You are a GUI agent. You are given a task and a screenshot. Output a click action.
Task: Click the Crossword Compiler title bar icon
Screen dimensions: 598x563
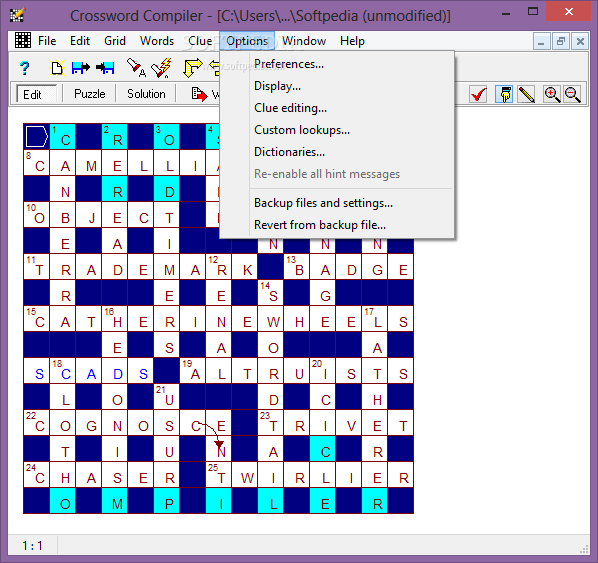tap(17, 15)
